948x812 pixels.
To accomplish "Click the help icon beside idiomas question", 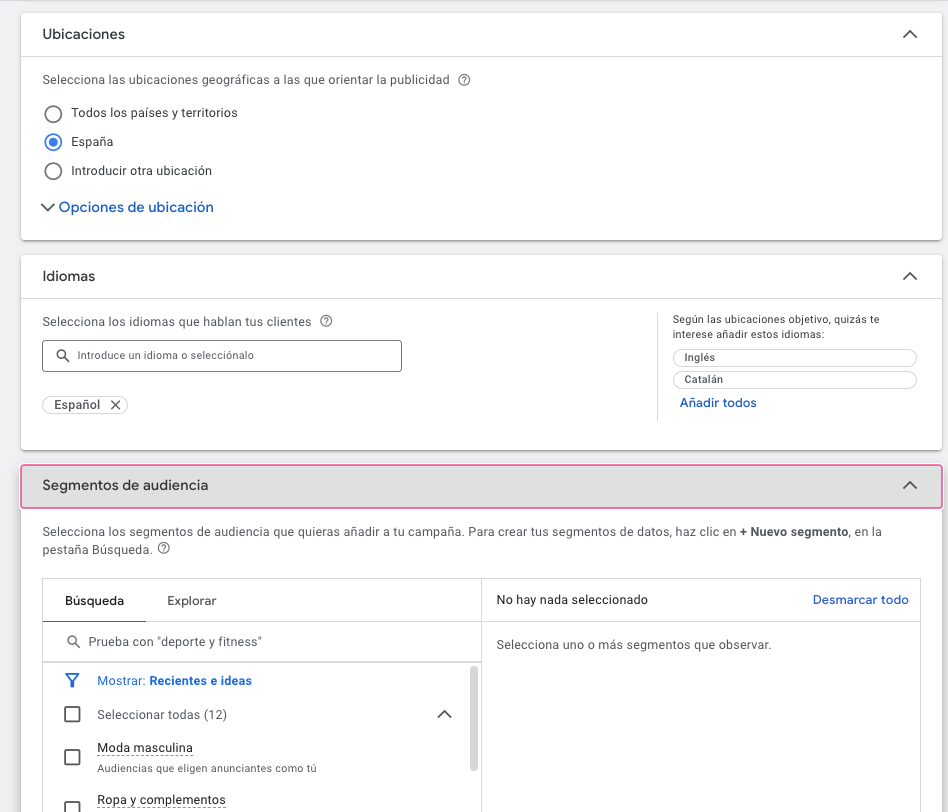I will tap(325, 321).
